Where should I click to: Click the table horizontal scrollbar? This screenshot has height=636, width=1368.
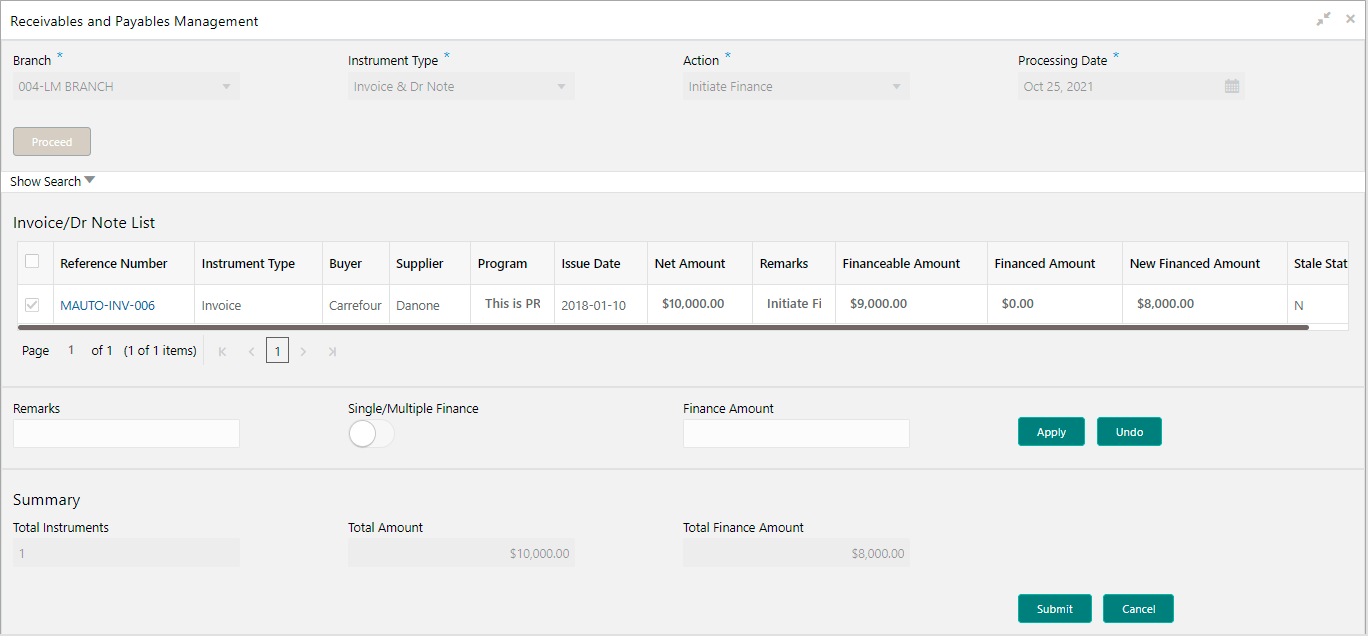click(x=663, y=327)
